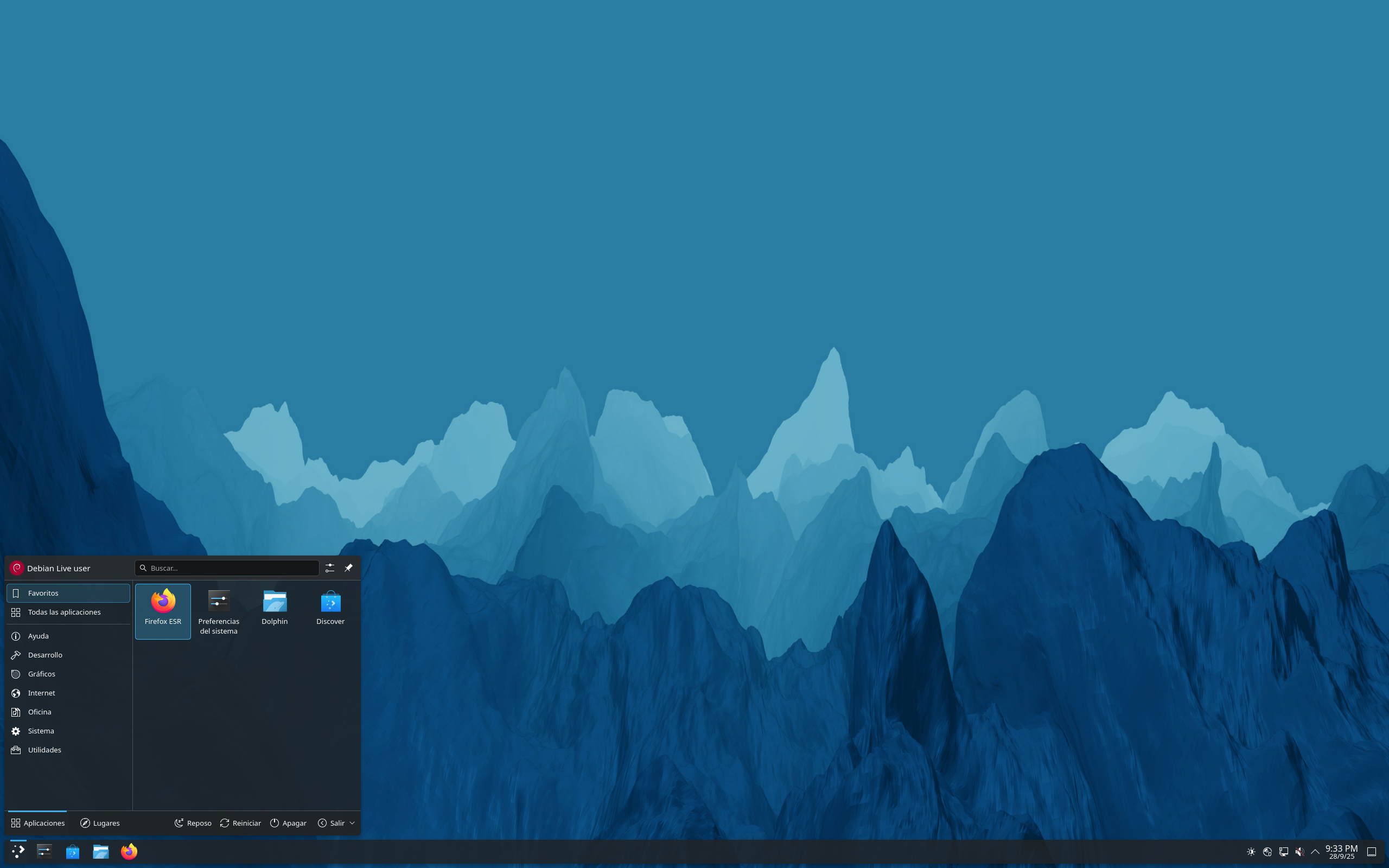
Task: Click the application launcher icon in the taskbar
Action: [18, 851]
